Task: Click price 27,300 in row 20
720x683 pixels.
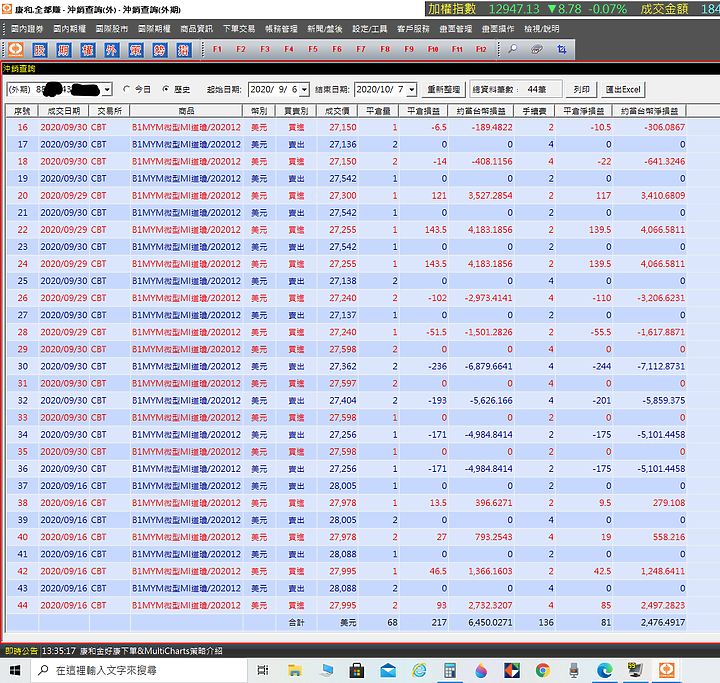Action: pos(343,196)
